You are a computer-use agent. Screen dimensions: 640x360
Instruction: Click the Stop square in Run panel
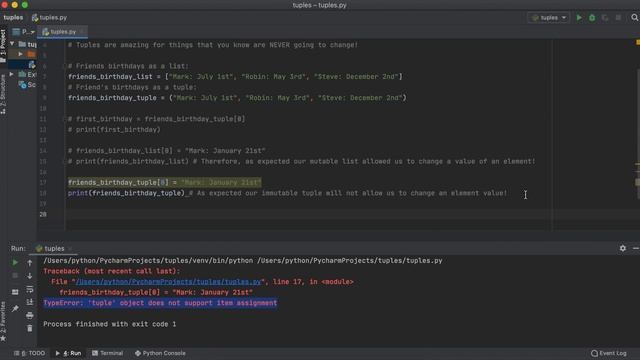pyautogui.click(x=15, y=276)
